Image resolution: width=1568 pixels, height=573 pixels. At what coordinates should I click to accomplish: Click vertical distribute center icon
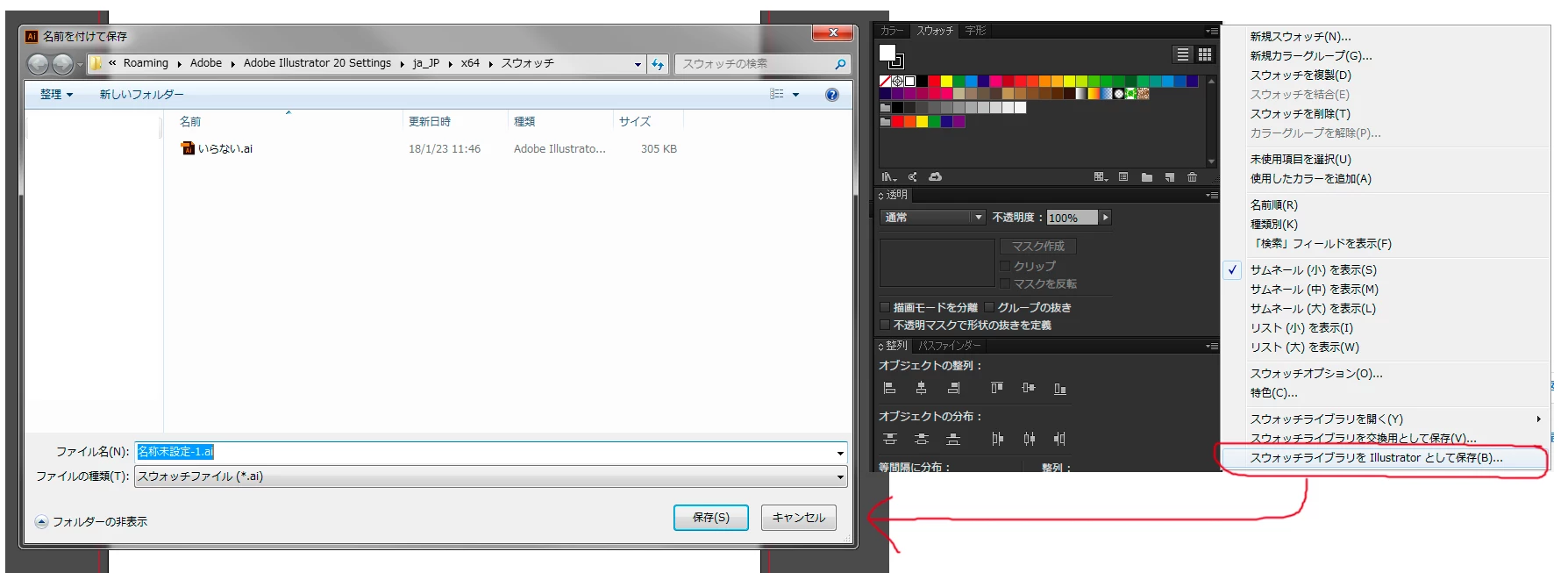[x=921, y=439]
